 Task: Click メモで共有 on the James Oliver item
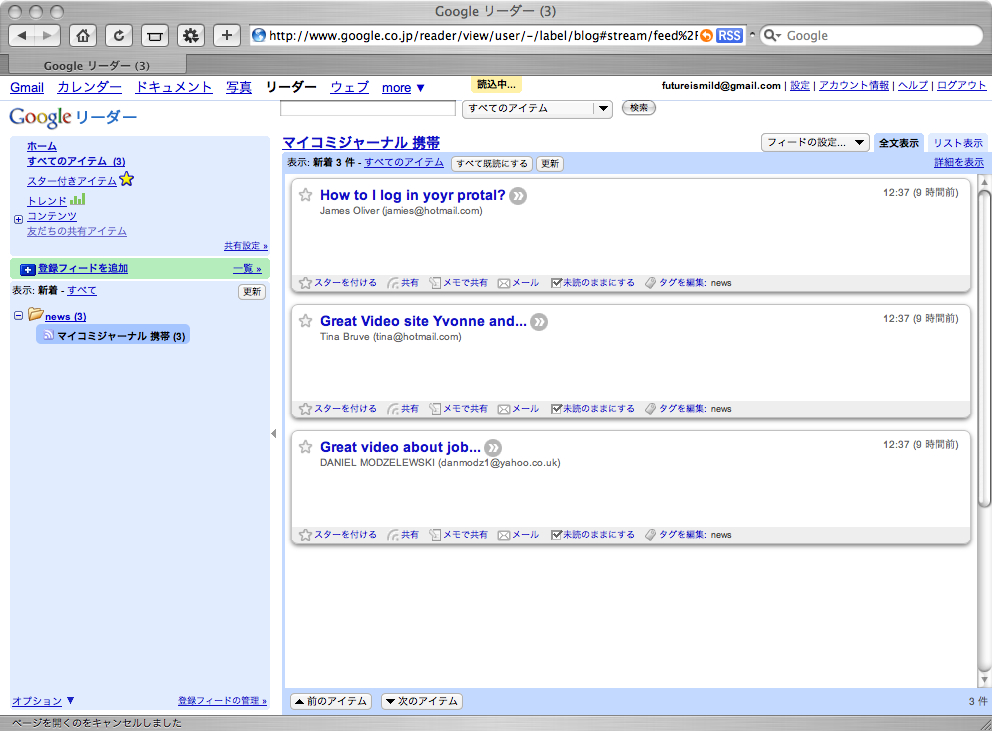459,283
